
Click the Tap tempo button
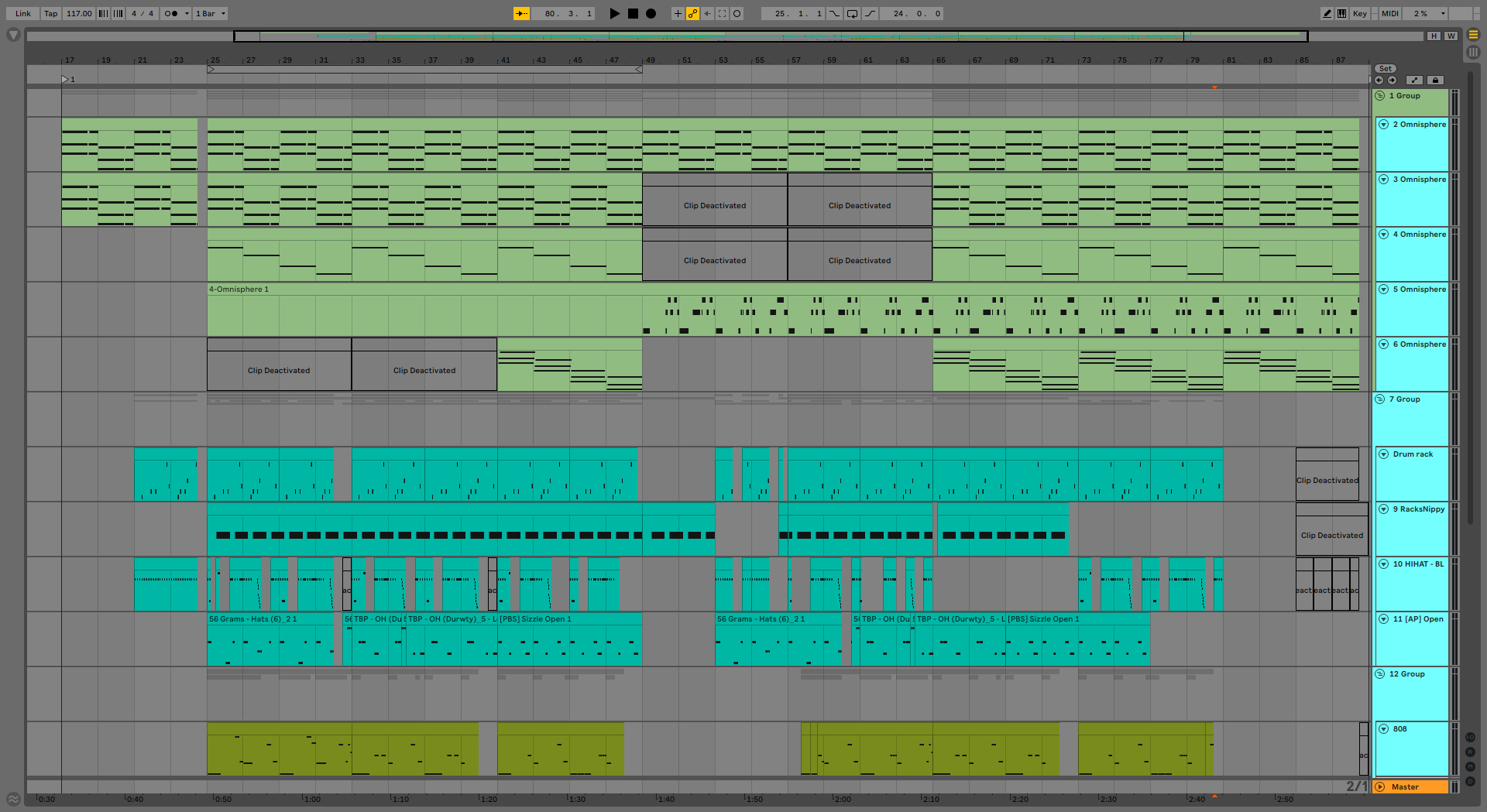point(50,13)
